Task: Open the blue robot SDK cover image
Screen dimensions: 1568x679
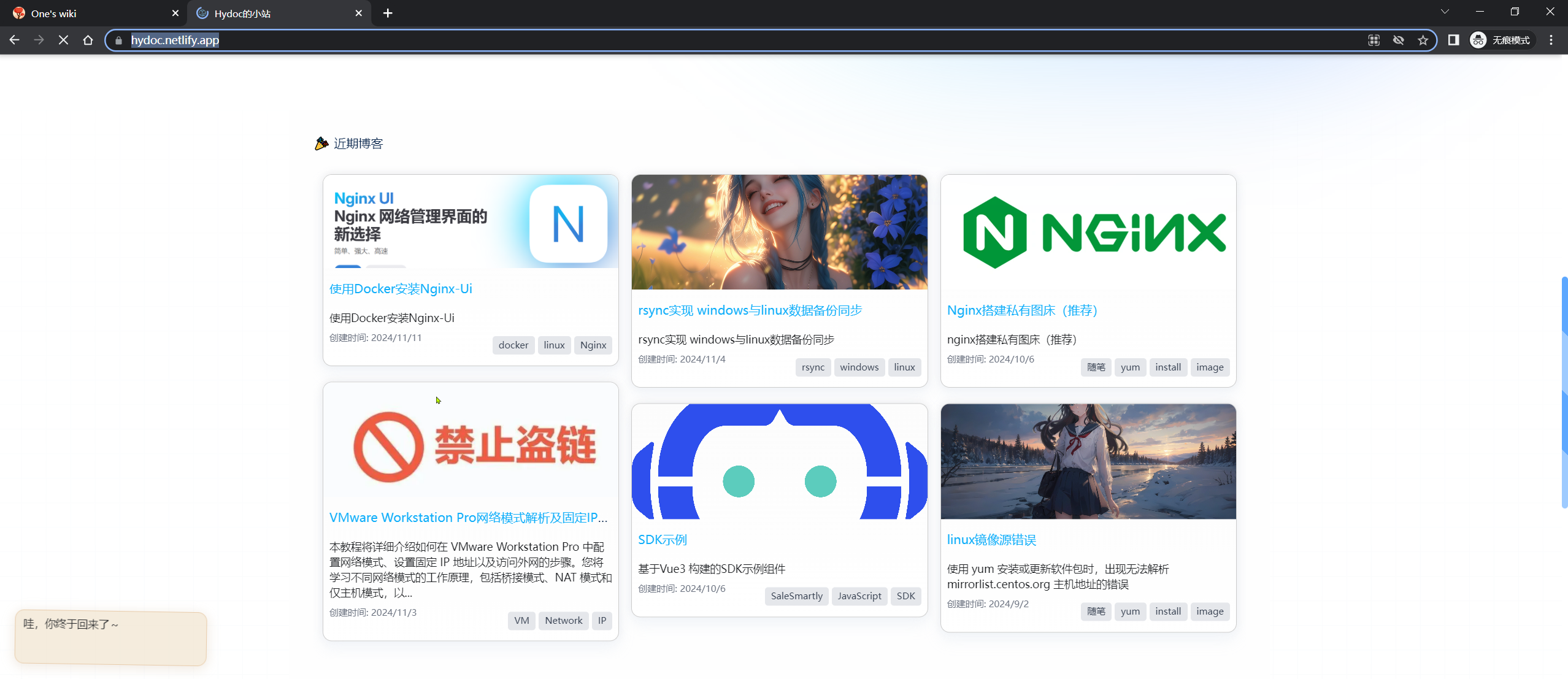Action: [779, 461]
